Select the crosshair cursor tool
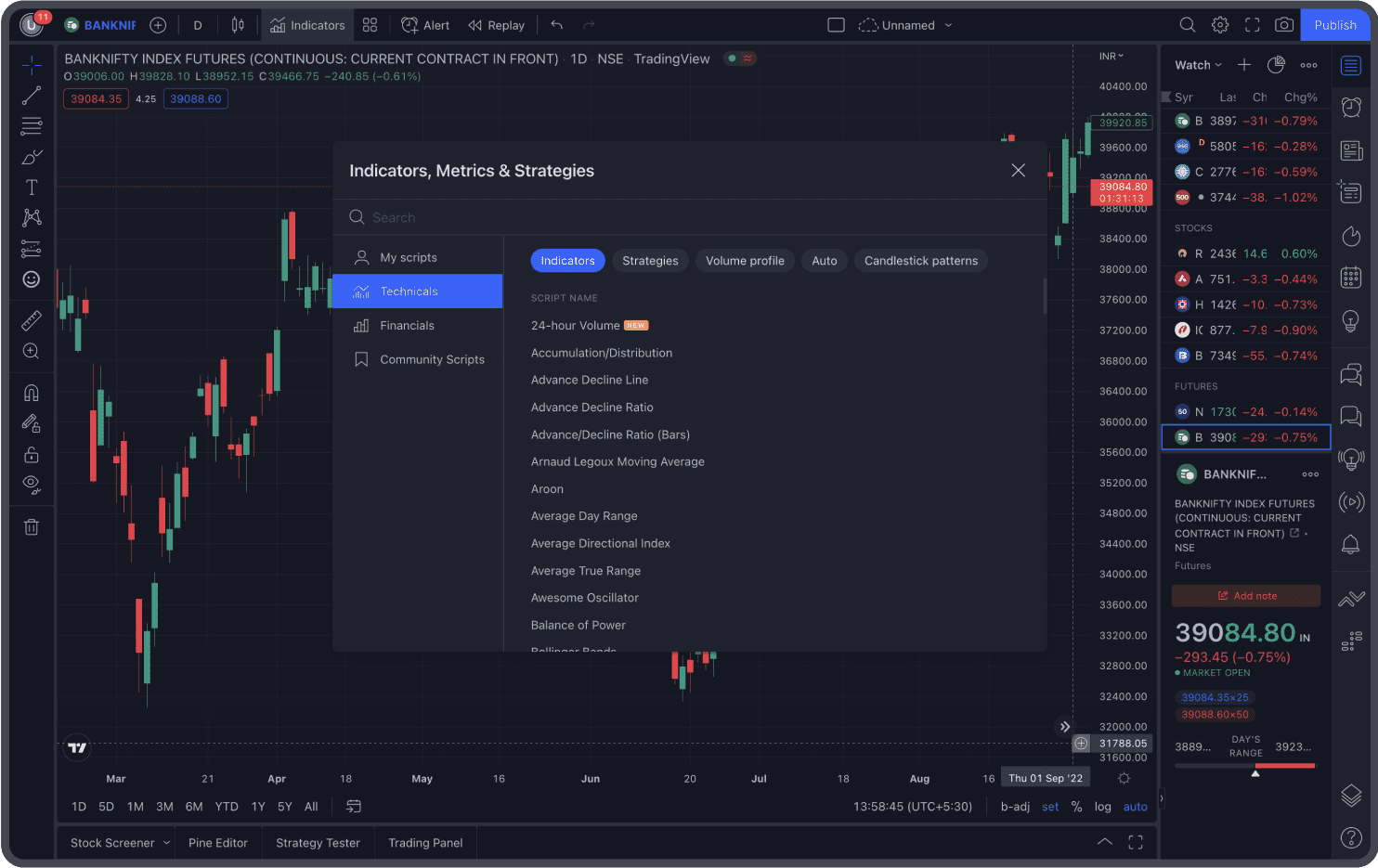 coord(32,65)
